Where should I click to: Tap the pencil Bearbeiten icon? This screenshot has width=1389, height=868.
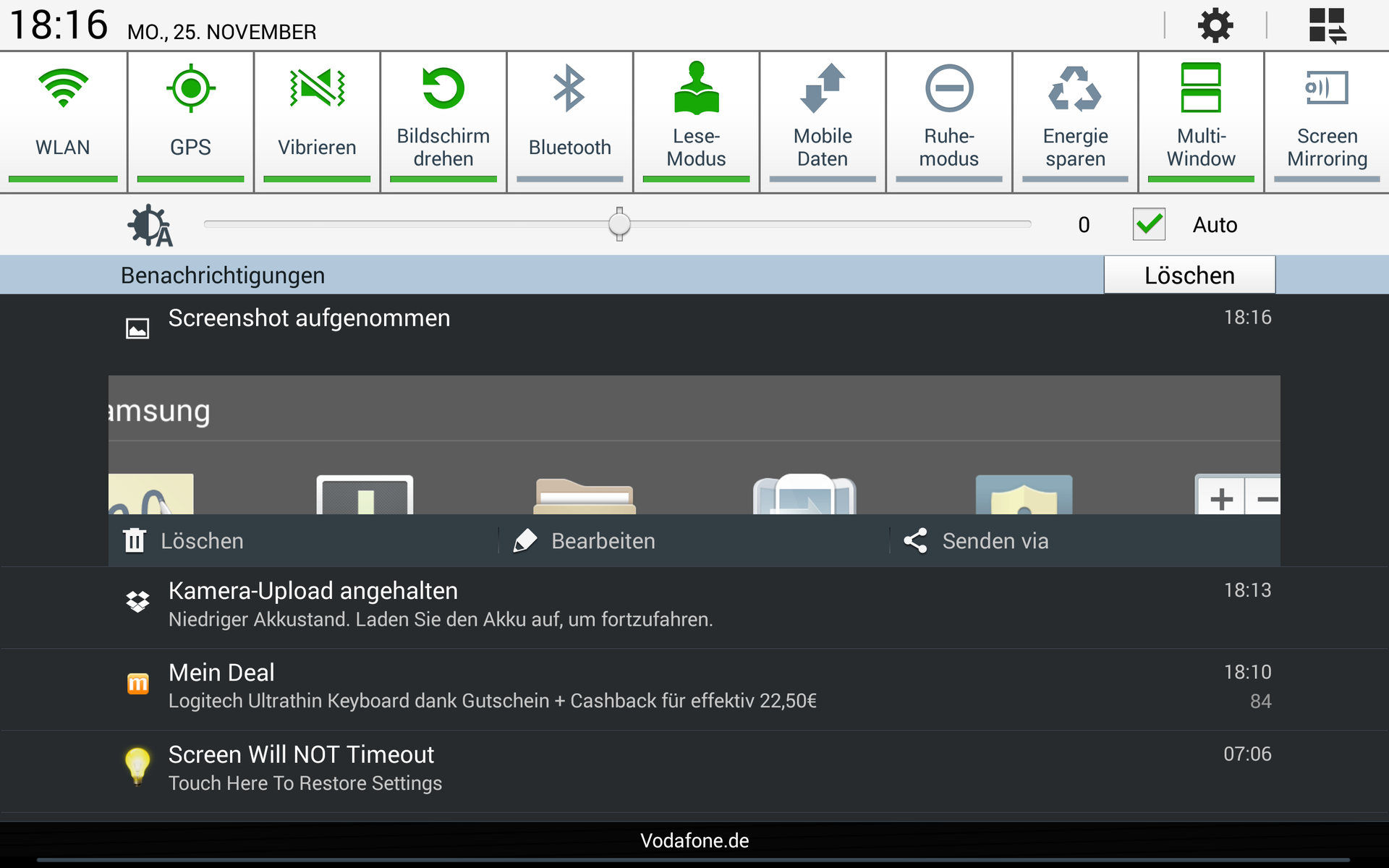pos(525,540)
